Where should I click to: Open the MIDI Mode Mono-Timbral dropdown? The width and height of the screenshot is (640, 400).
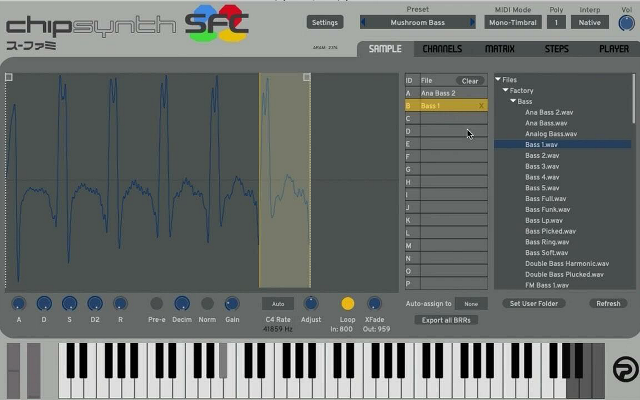pyautogui.click(x=513, y=22)
